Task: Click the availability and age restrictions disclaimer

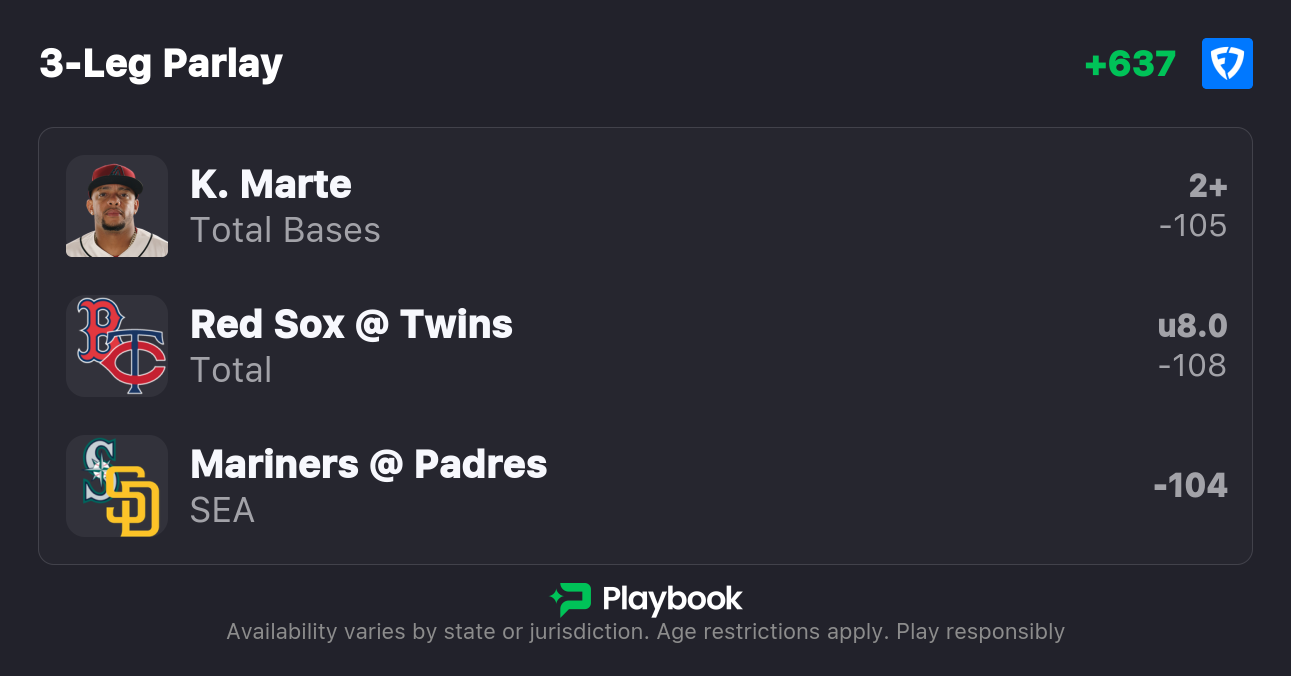Action: point(645,632)
